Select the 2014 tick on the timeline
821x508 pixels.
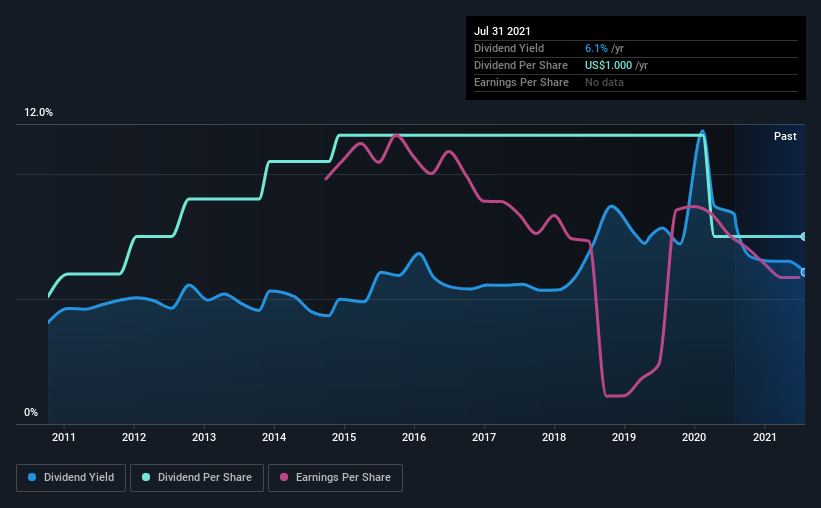tap(274, 437)
